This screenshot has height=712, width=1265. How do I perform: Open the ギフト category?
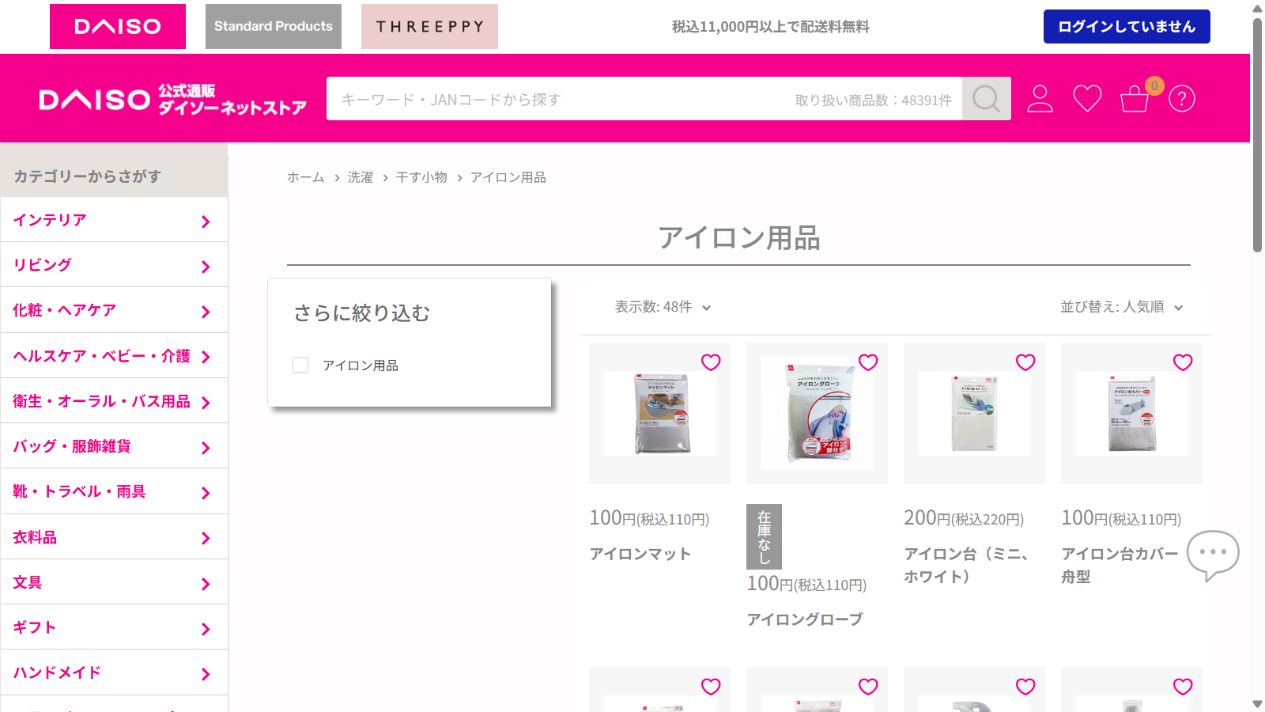(114, 627)
